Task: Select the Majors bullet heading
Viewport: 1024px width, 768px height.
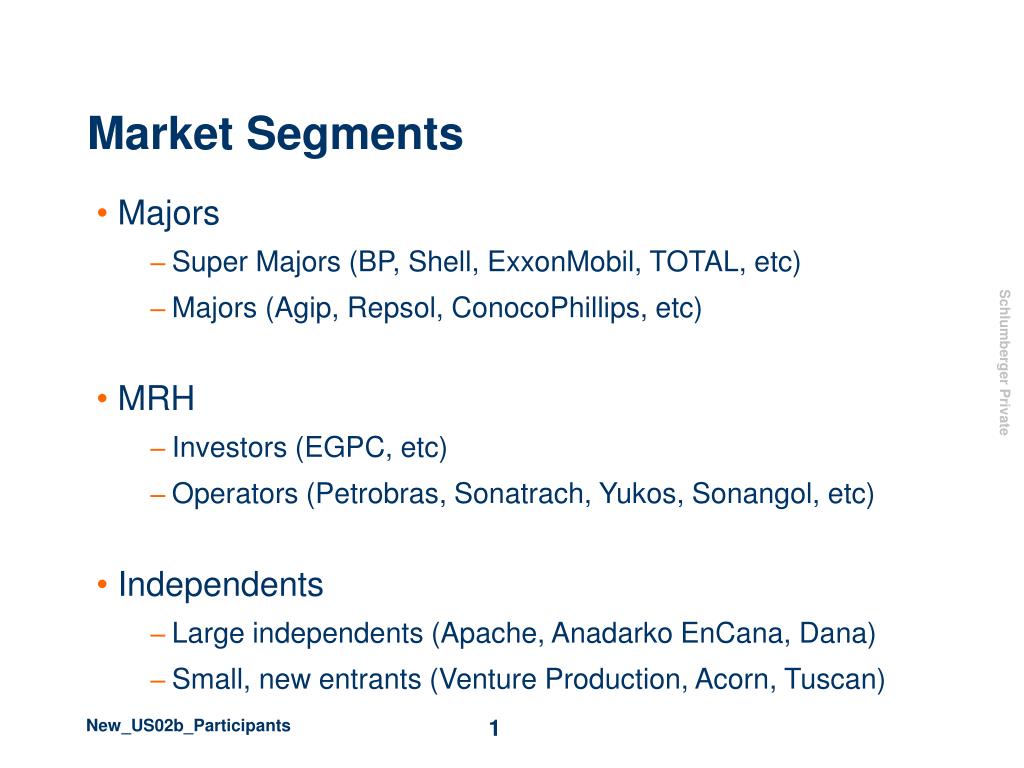Action: point(168,214)
